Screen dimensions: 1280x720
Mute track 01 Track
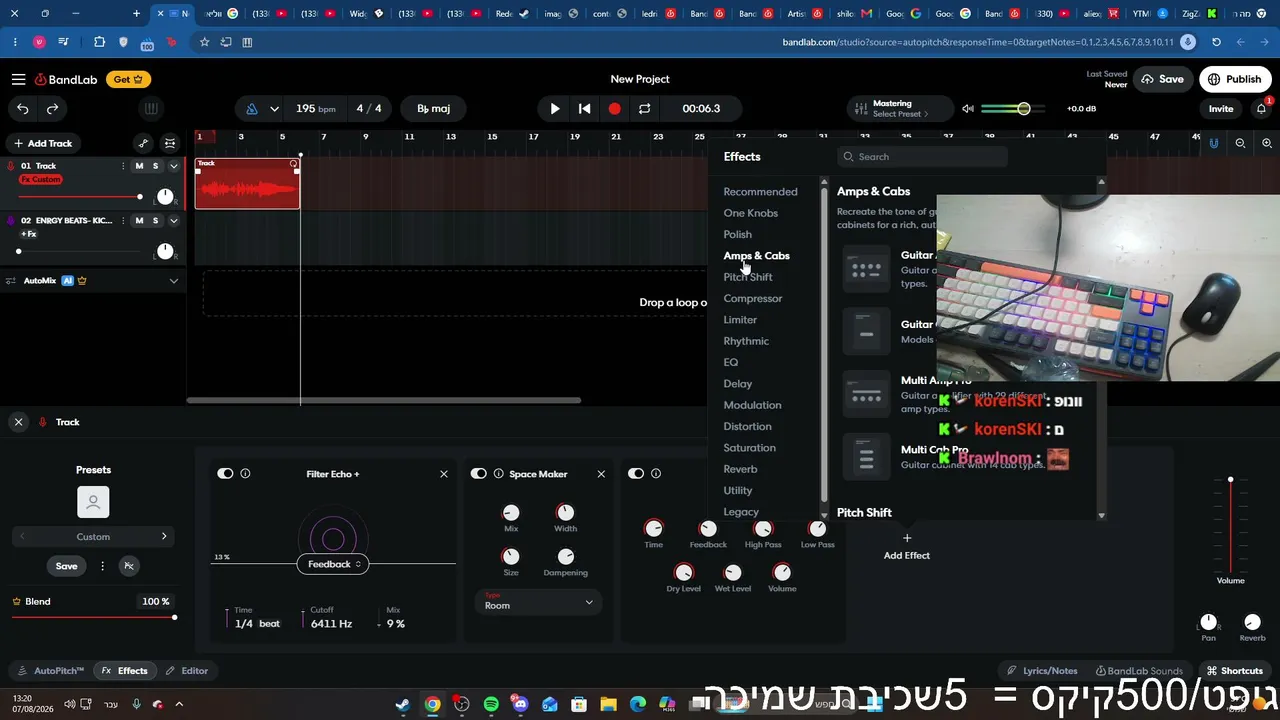[139, 166]
